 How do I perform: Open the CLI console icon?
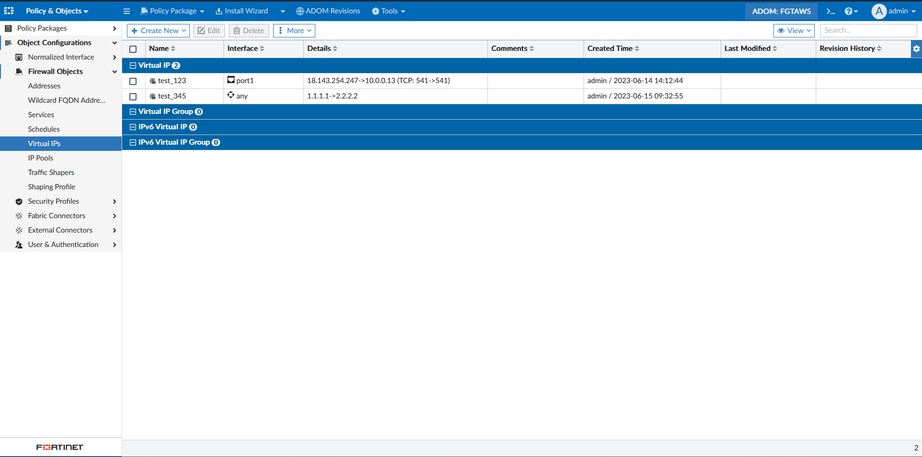pos(831,11)
